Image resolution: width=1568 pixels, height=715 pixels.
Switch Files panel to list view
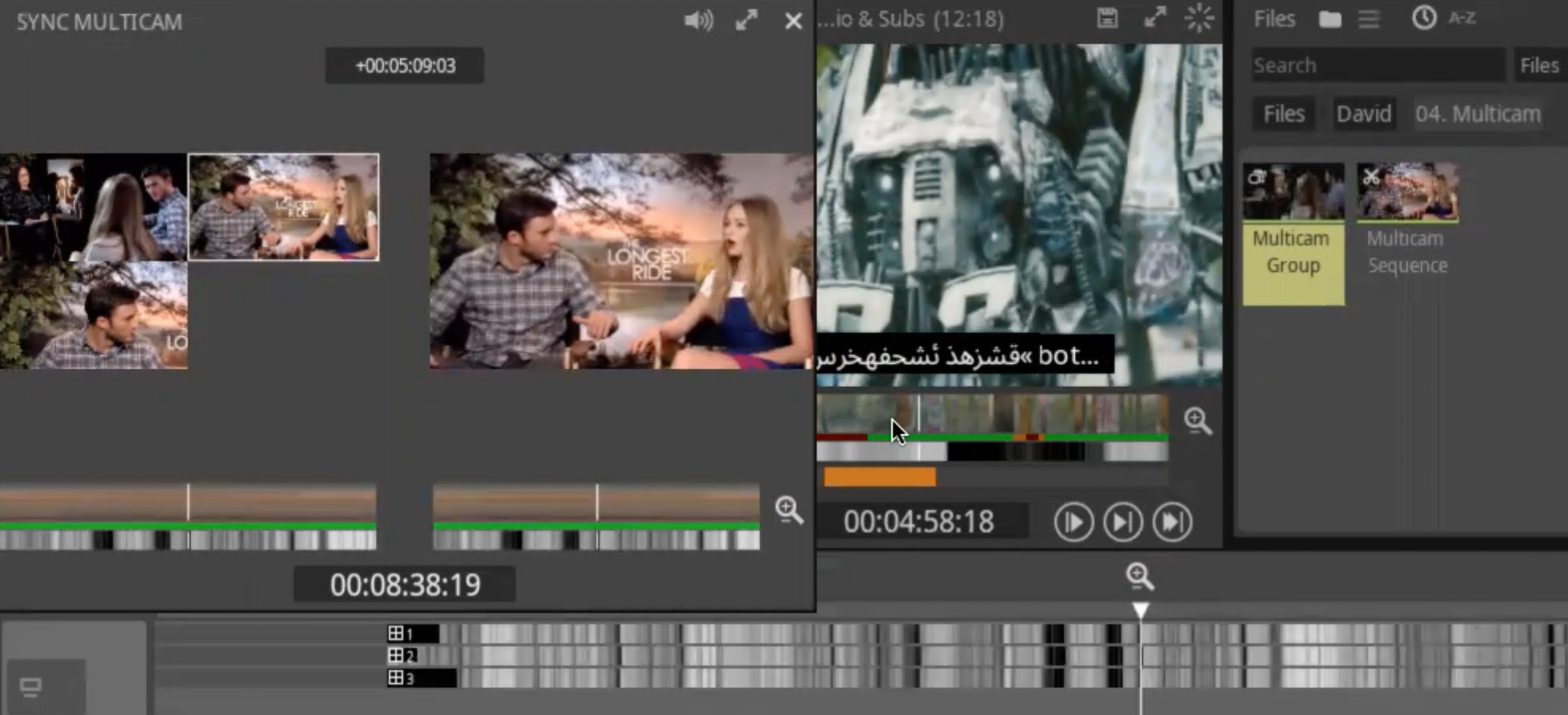pos(1369,19)
